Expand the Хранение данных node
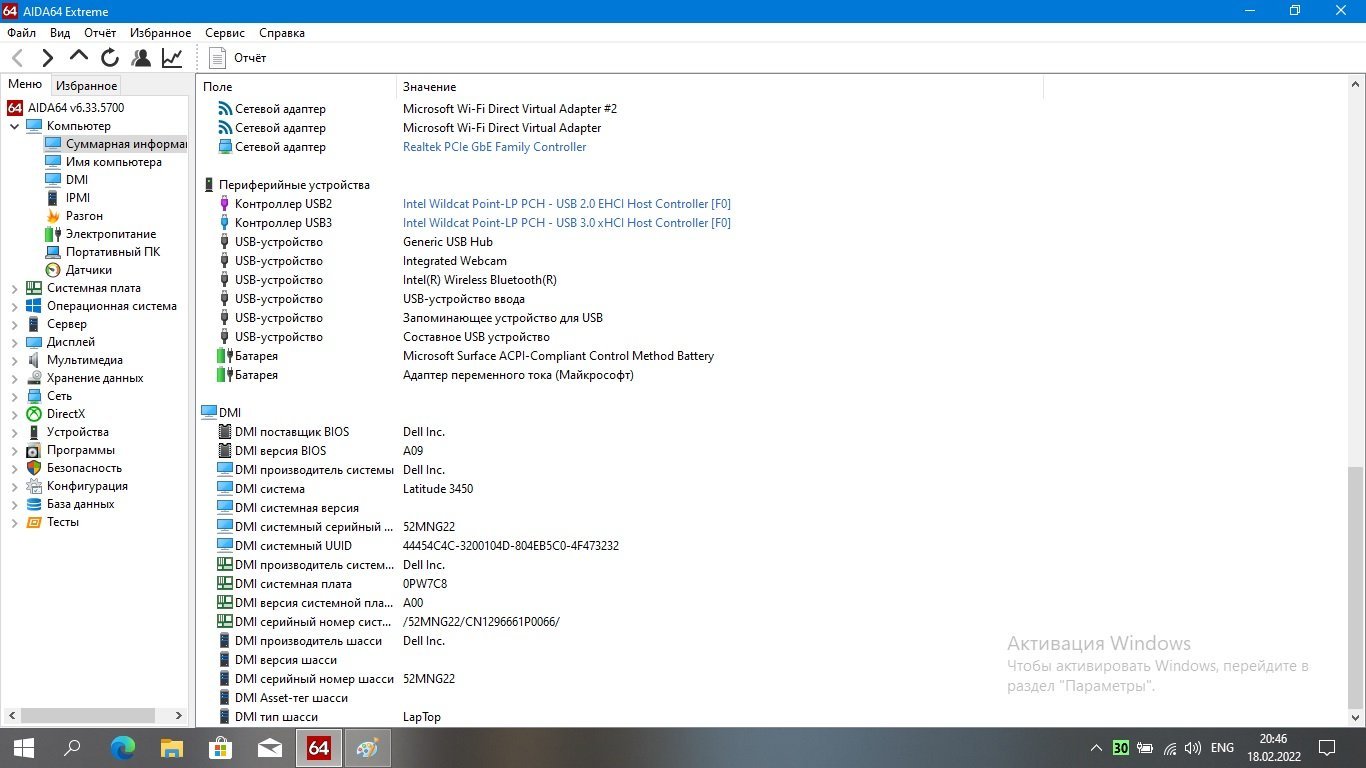The height and width of the screenshot is (768, 1366). (15, 379)
